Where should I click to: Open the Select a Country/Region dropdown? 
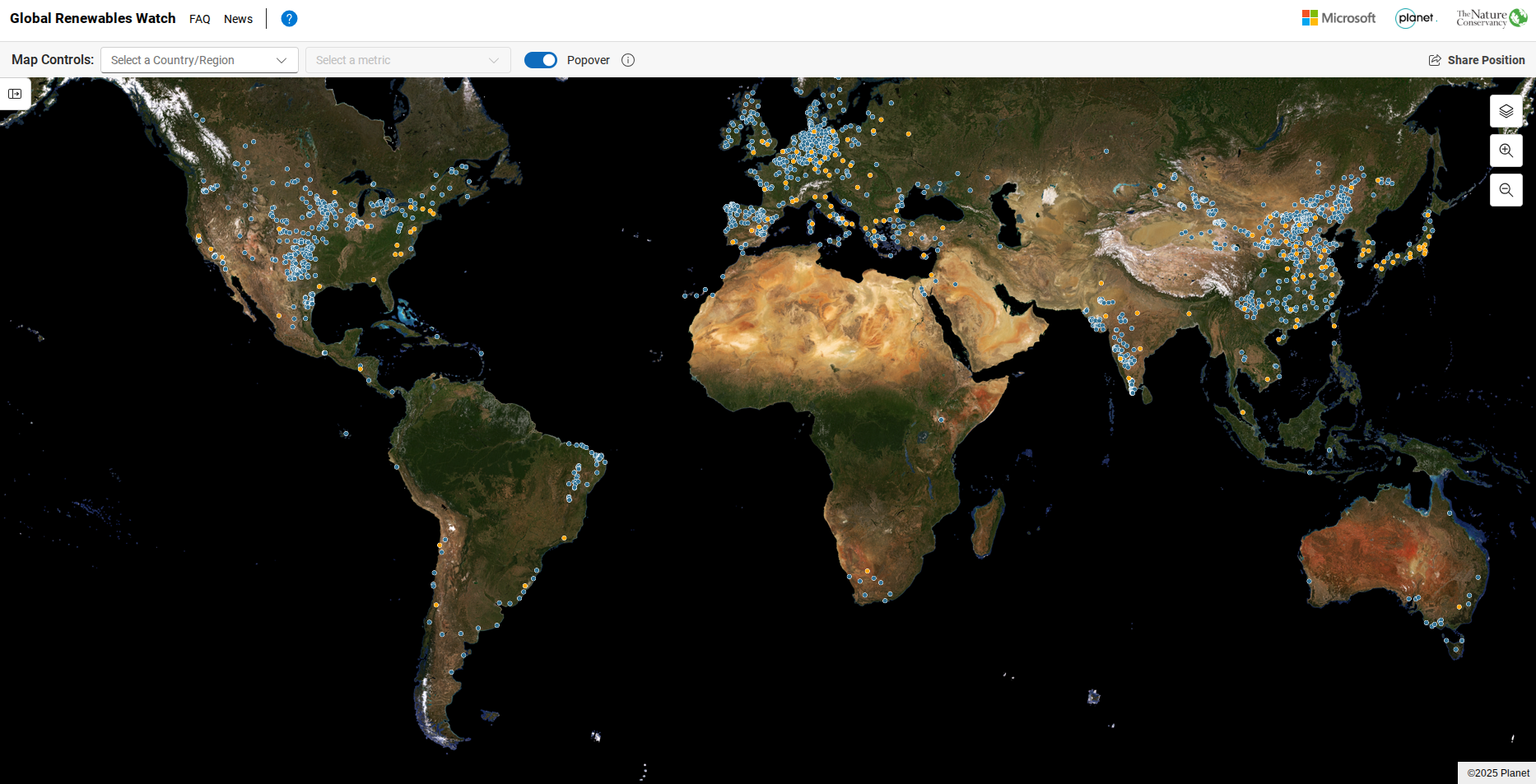[x=199, y=59]
